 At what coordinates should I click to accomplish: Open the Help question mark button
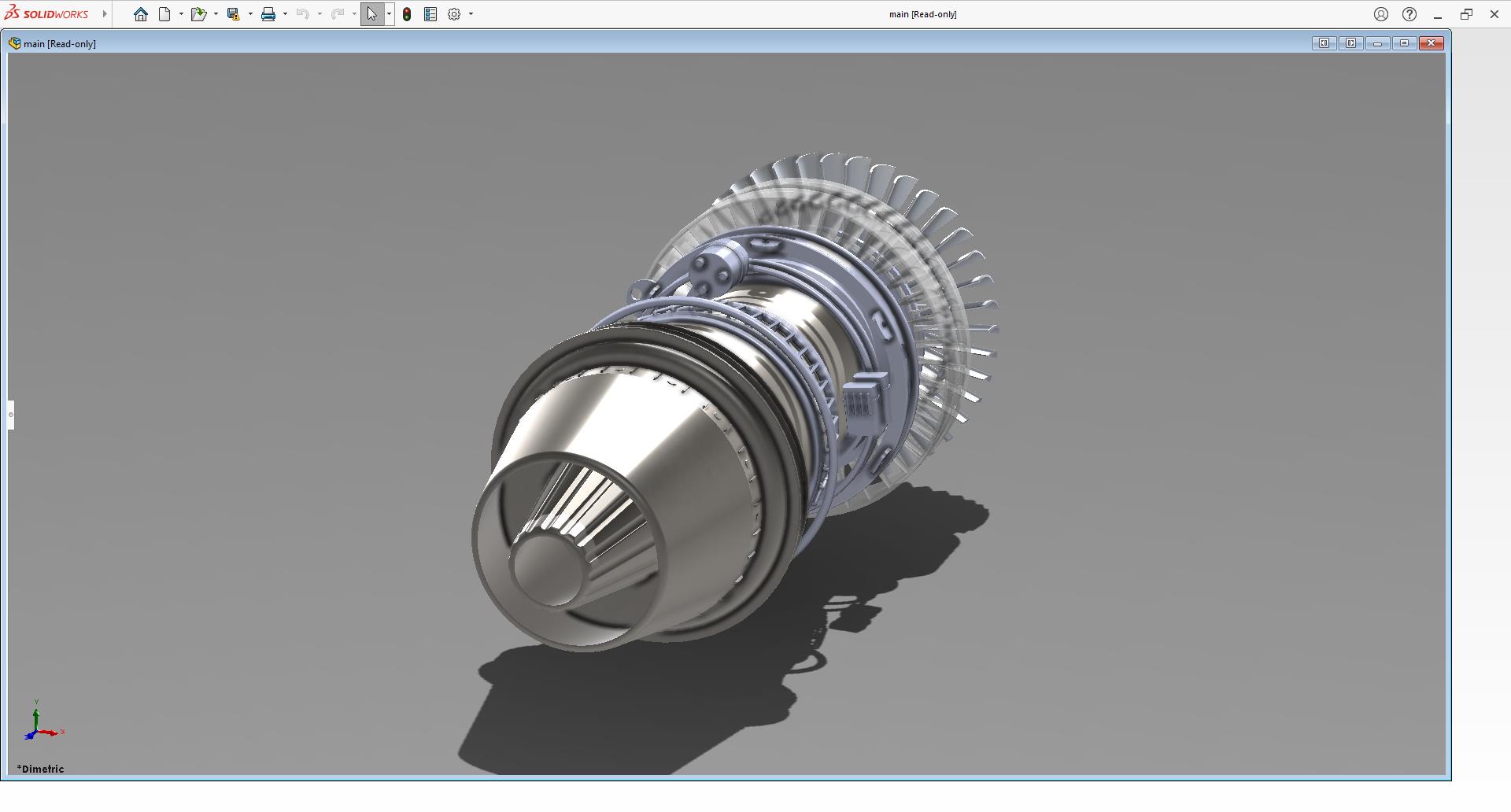[1409, 14]
